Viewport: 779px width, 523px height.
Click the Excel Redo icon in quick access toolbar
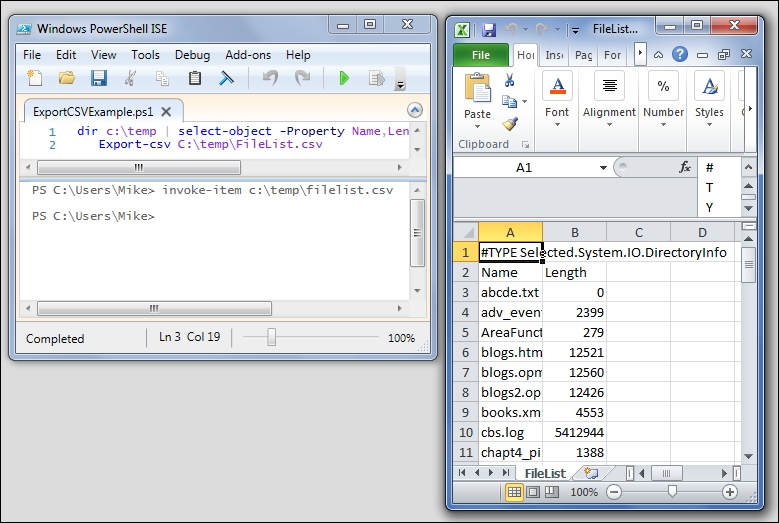pyautogui.click(x=542, y=30)
